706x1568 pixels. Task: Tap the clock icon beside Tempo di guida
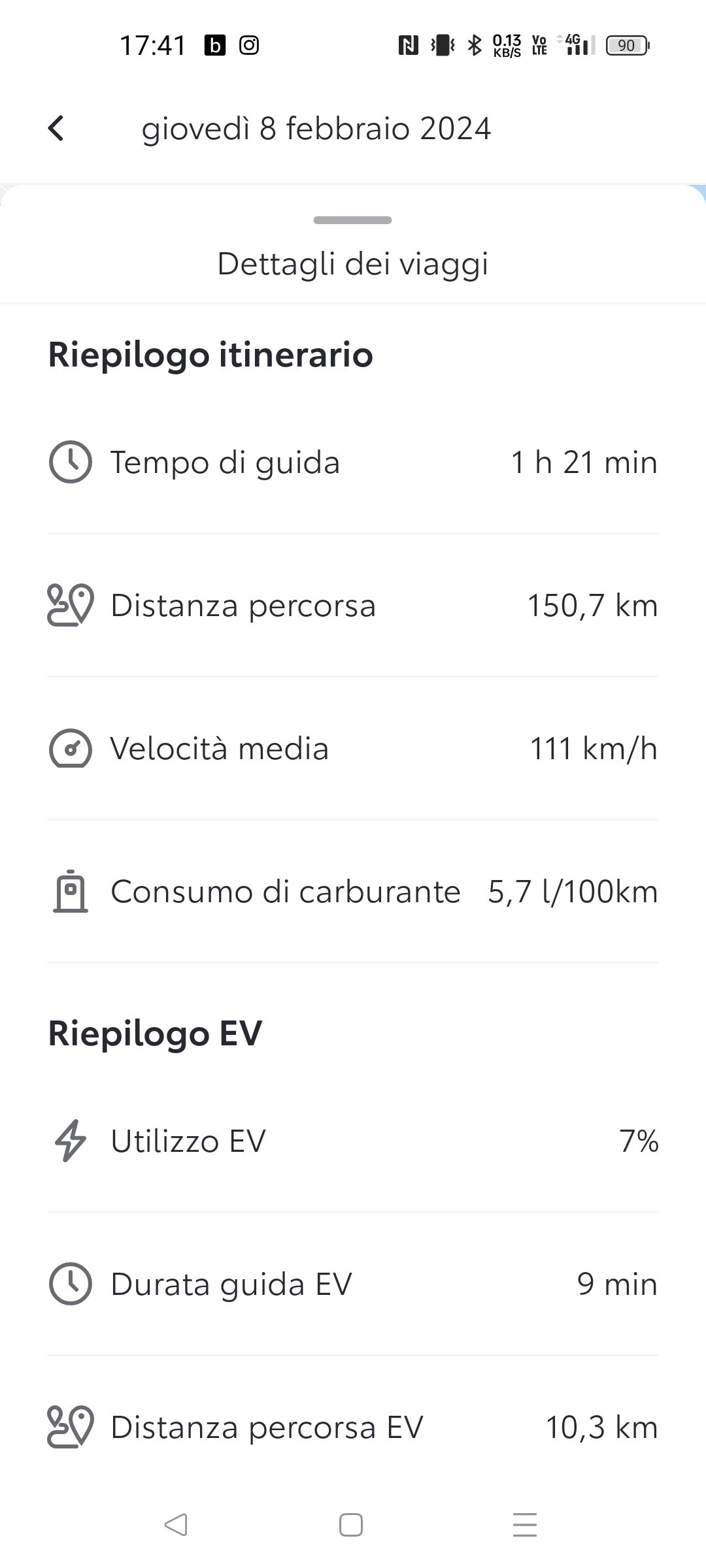(70, 463)
